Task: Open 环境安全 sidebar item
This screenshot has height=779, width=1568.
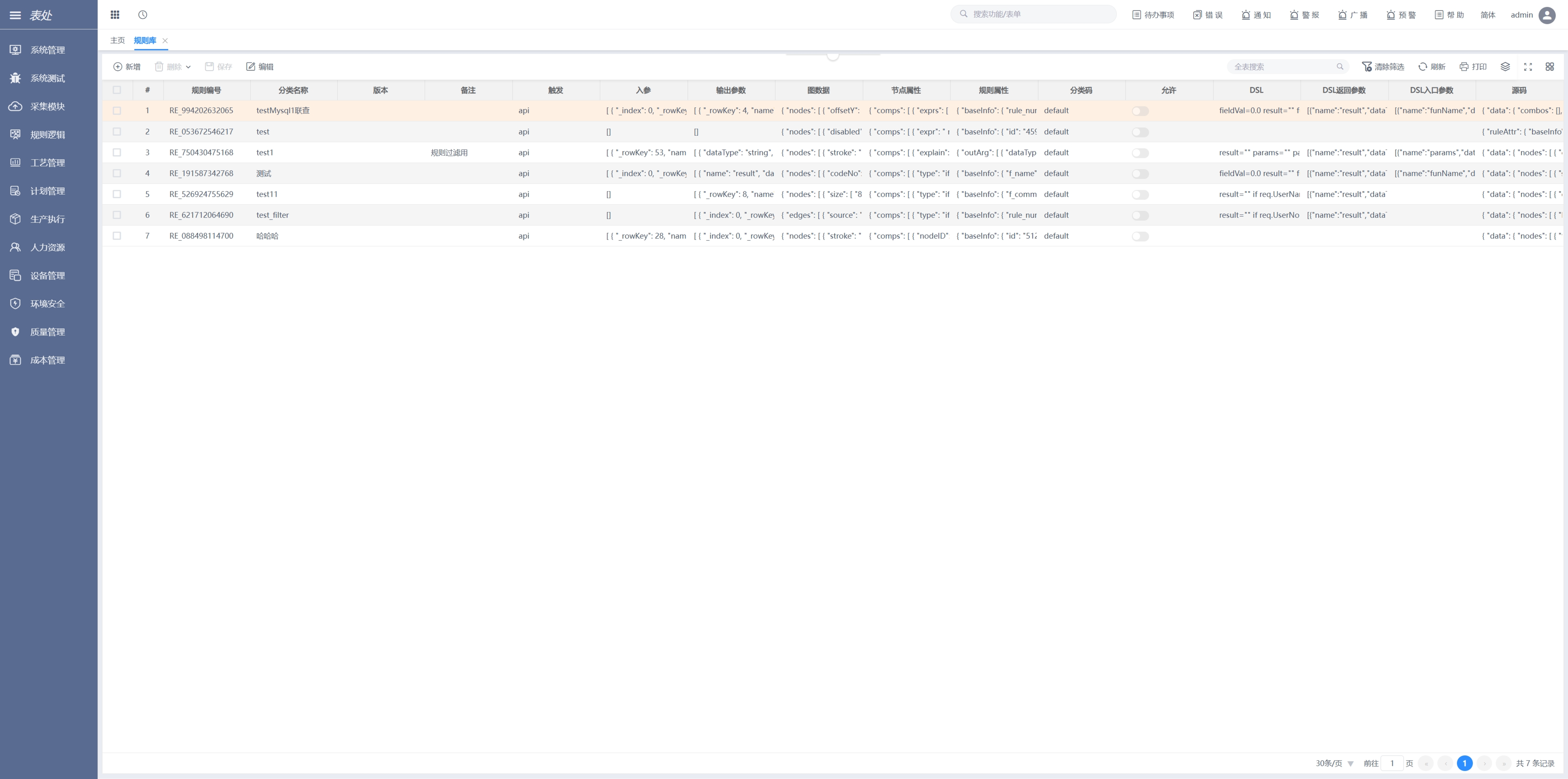Action: tap(49, 303)
